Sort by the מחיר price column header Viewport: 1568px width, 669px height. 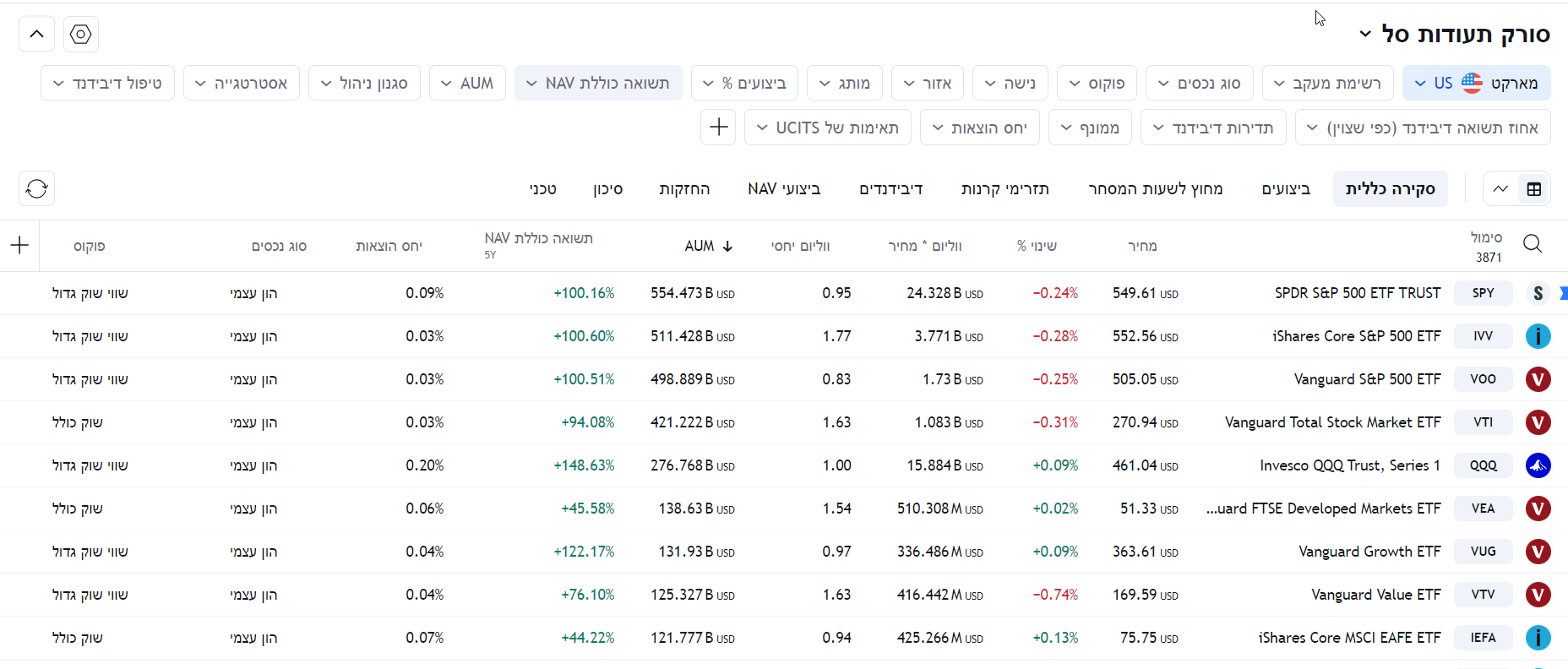coord(1142,246)
